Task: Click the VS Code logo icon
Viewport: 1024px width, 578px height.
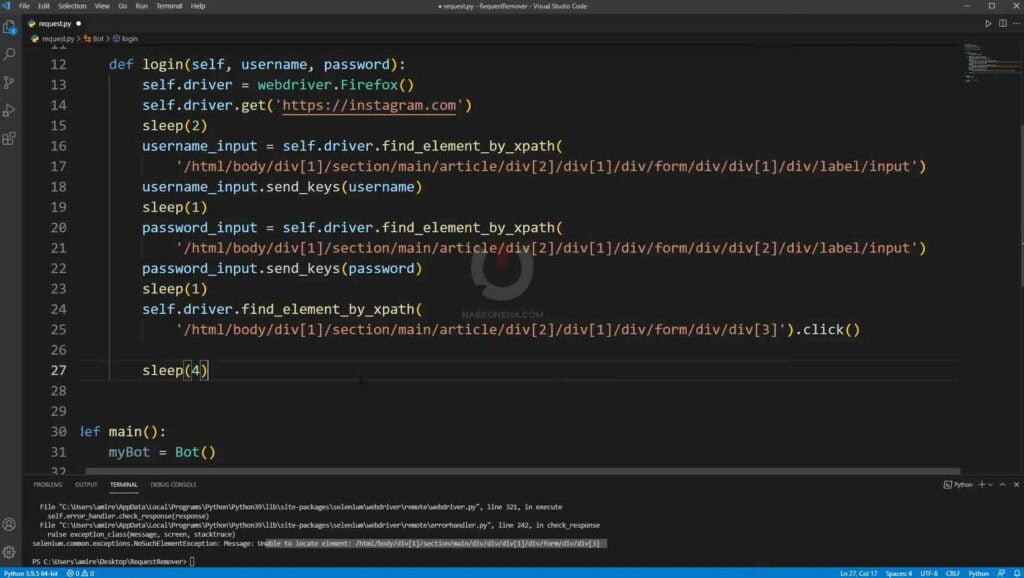Action: [x=7, y=6]
